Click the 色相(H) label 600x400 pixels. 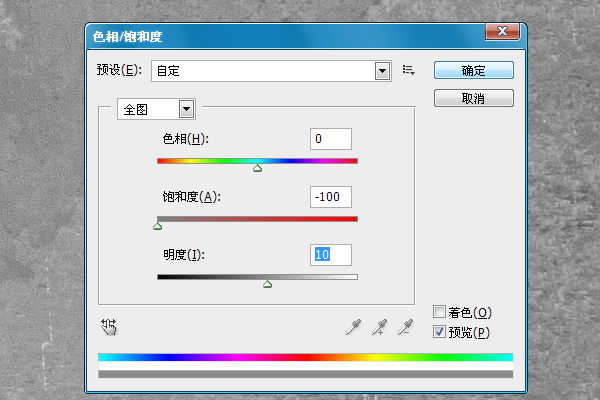click(x=186, y=139)
